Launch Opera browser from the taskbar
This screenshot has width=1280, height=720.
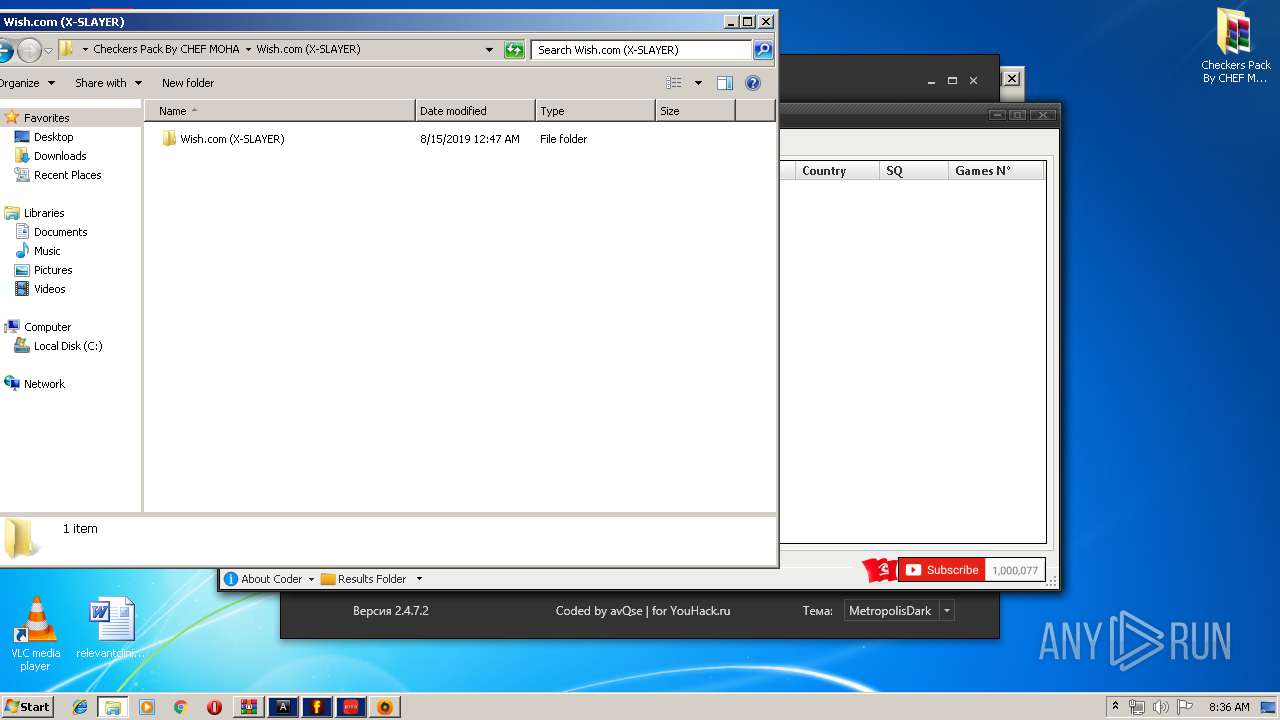pos(214,707)
